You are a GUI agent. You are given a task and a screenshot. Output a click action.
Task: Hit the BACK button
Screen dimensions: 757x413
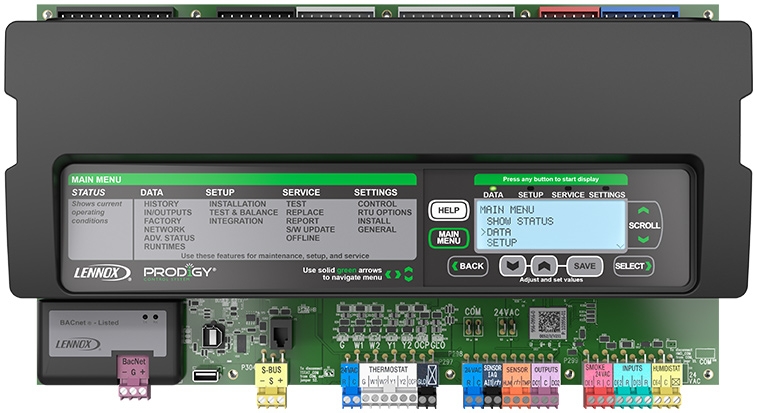click(468, 266)
